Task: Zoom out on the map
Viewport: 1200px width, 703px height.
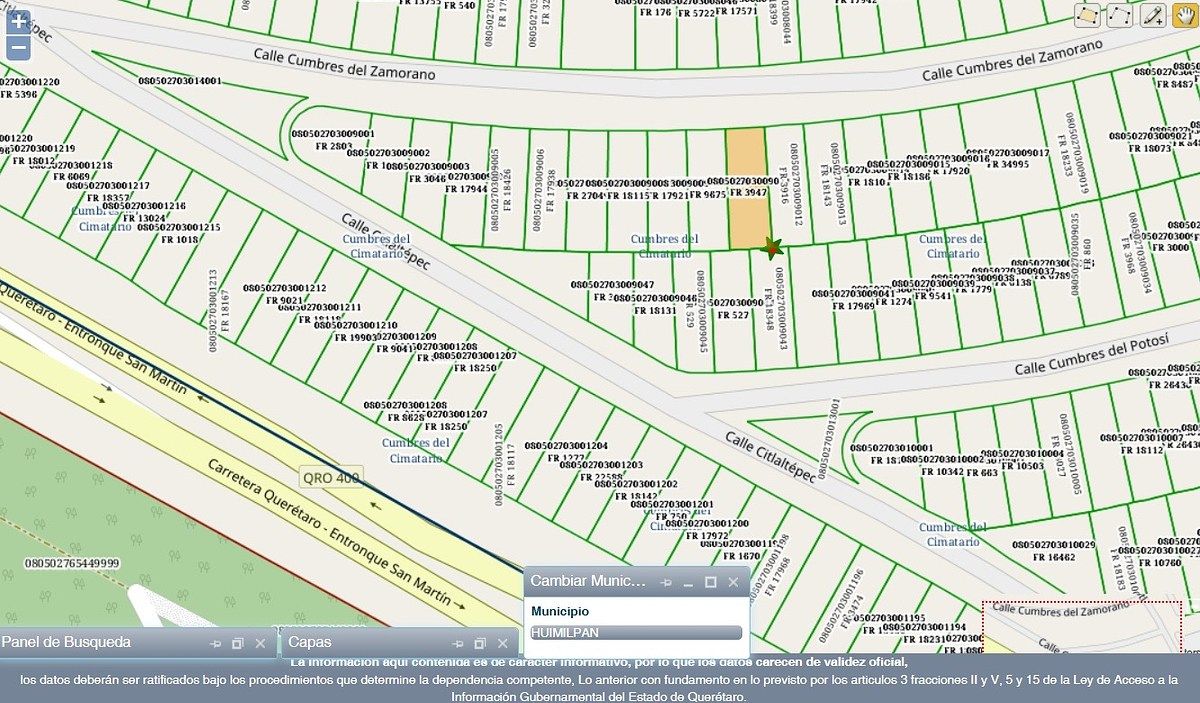Action: [18, 47]
